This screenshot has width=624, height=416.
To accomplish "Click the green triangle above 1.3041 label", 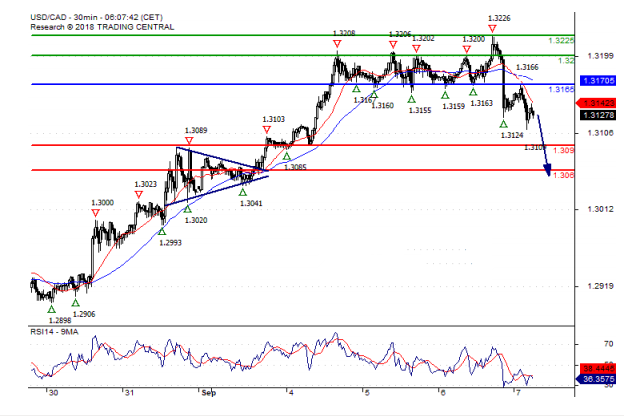I will (244, 191).
